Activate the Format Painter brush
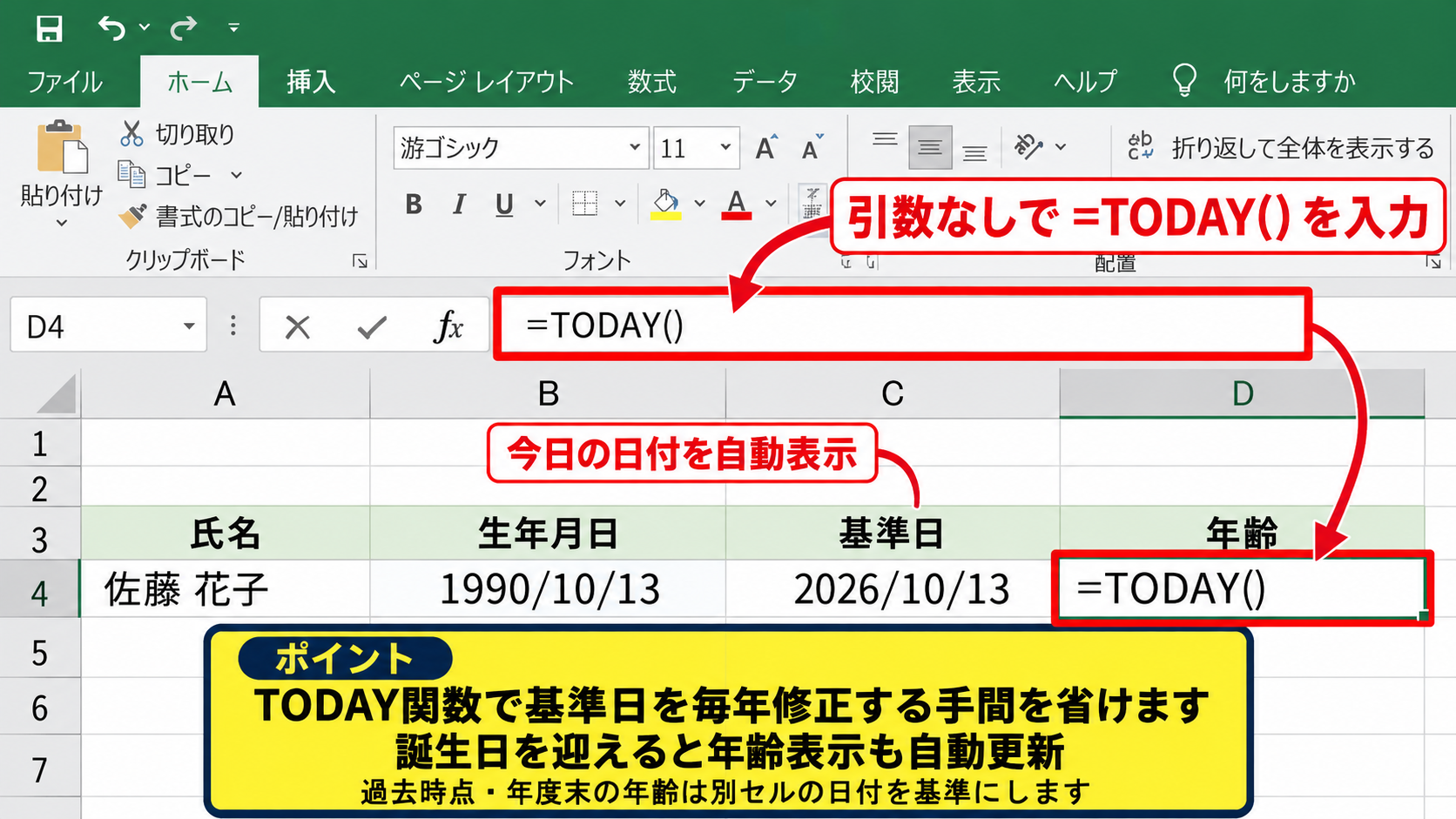Viewport: 1456px width, 819px height. [x=132, y=215]
